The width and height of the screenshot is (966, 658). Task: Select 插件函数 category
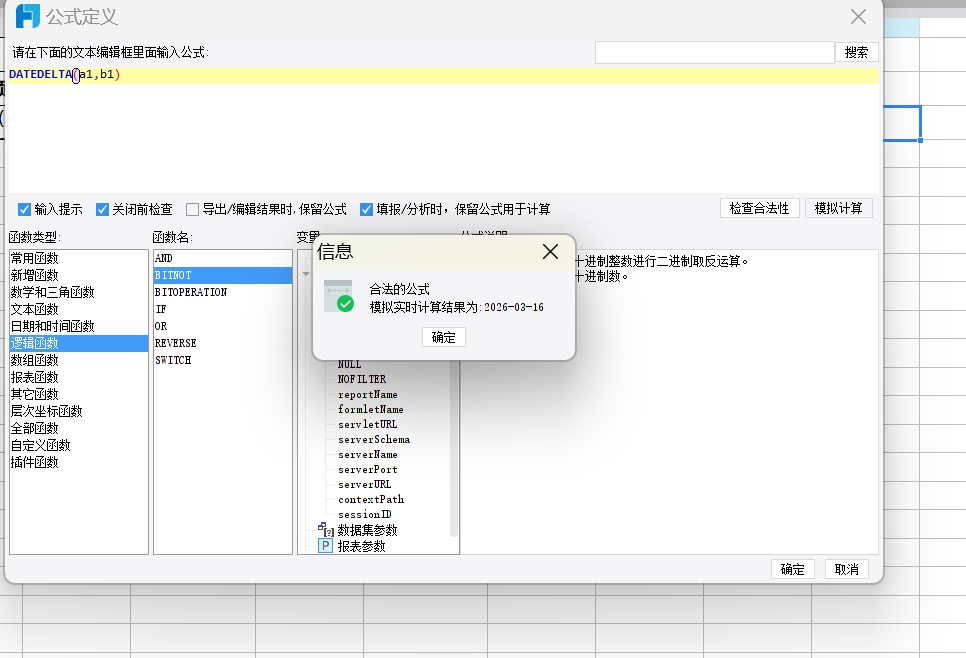[79, 462]
